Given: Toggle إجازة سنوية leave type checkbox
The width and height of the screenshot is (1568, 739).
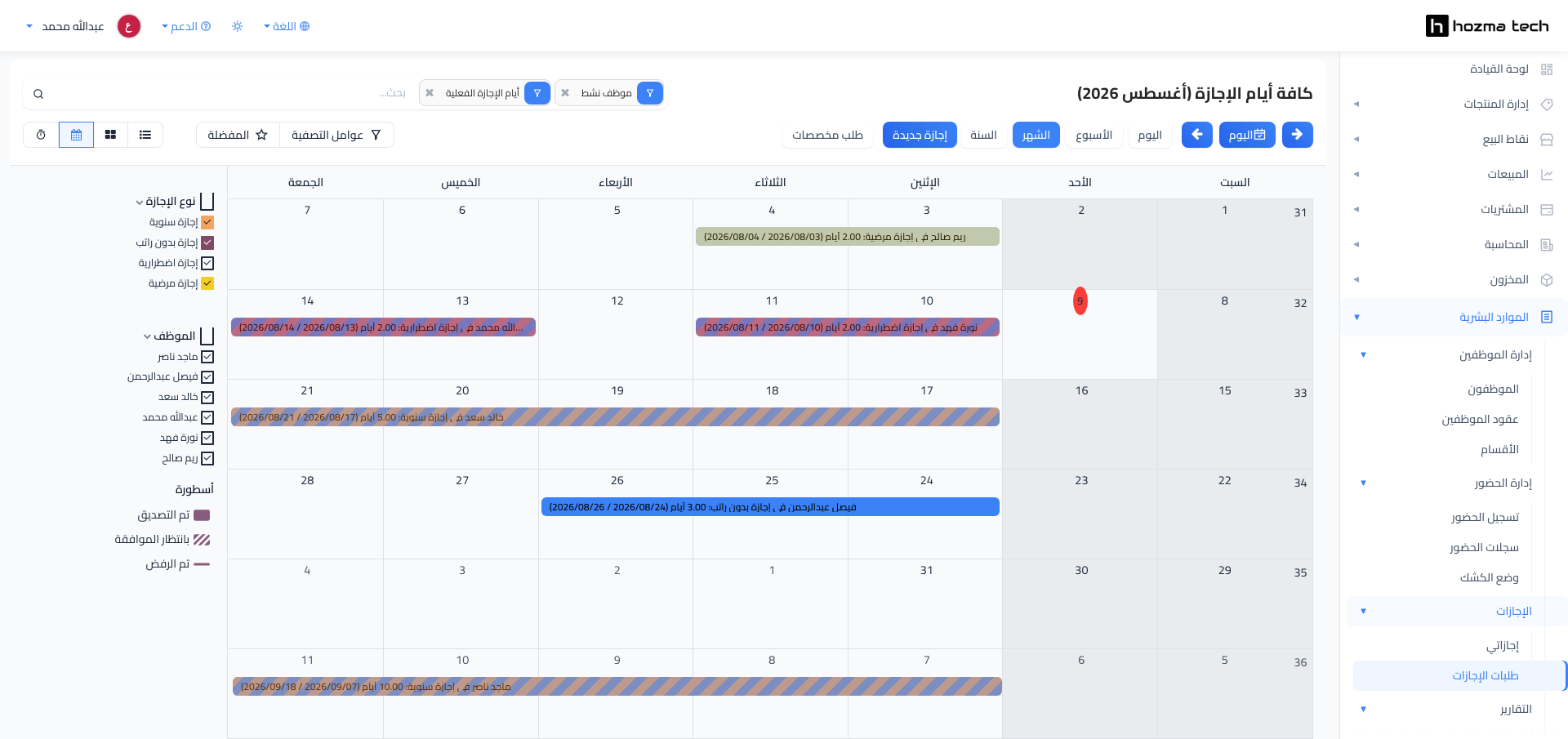Looking at the screenshot, I should coord(207,222).
